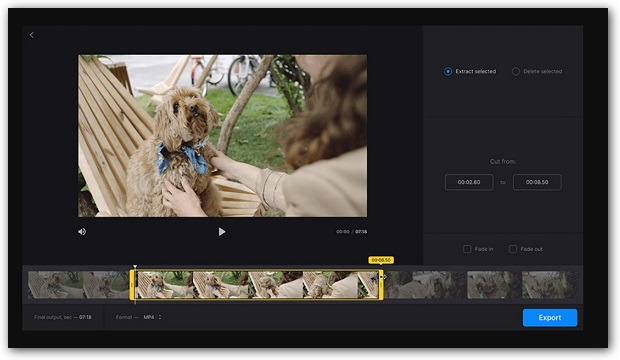The width and height of the screenshot is (620, 360).
Task: Select the Extract selected option
Action: pos(448,71)
